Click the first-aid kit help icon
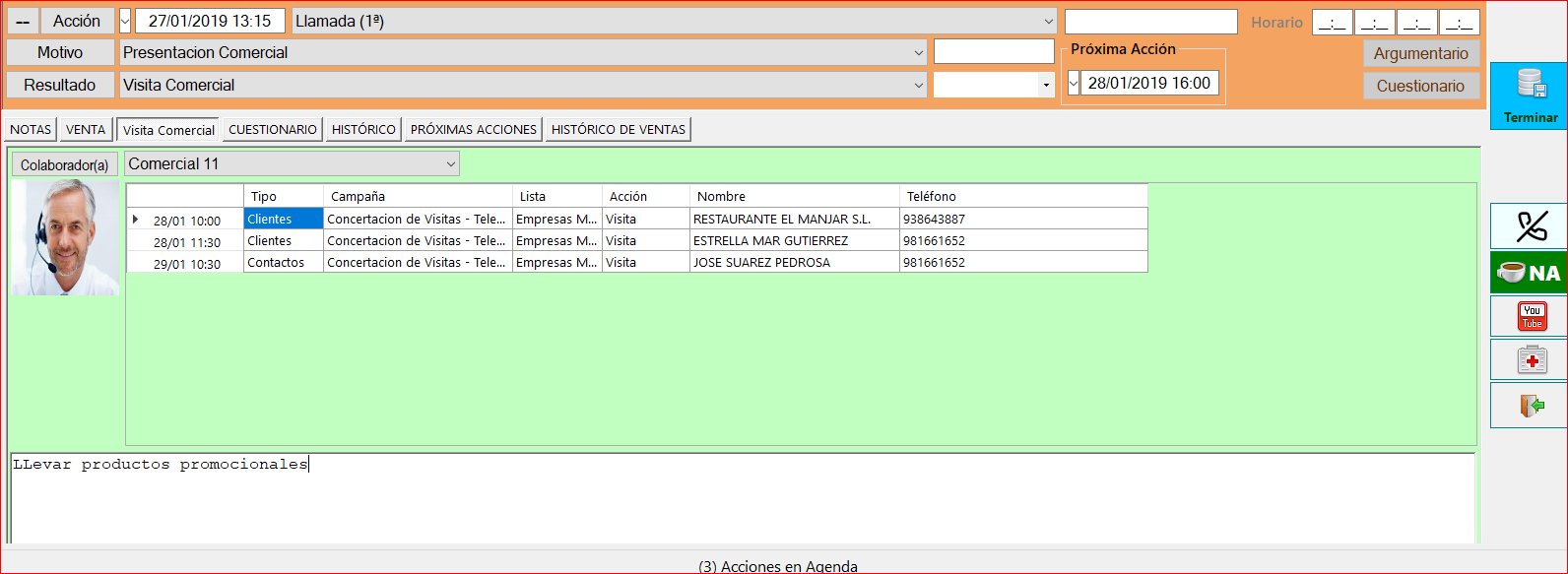This screenshot has width=1568, height=574. [1531, 359]
